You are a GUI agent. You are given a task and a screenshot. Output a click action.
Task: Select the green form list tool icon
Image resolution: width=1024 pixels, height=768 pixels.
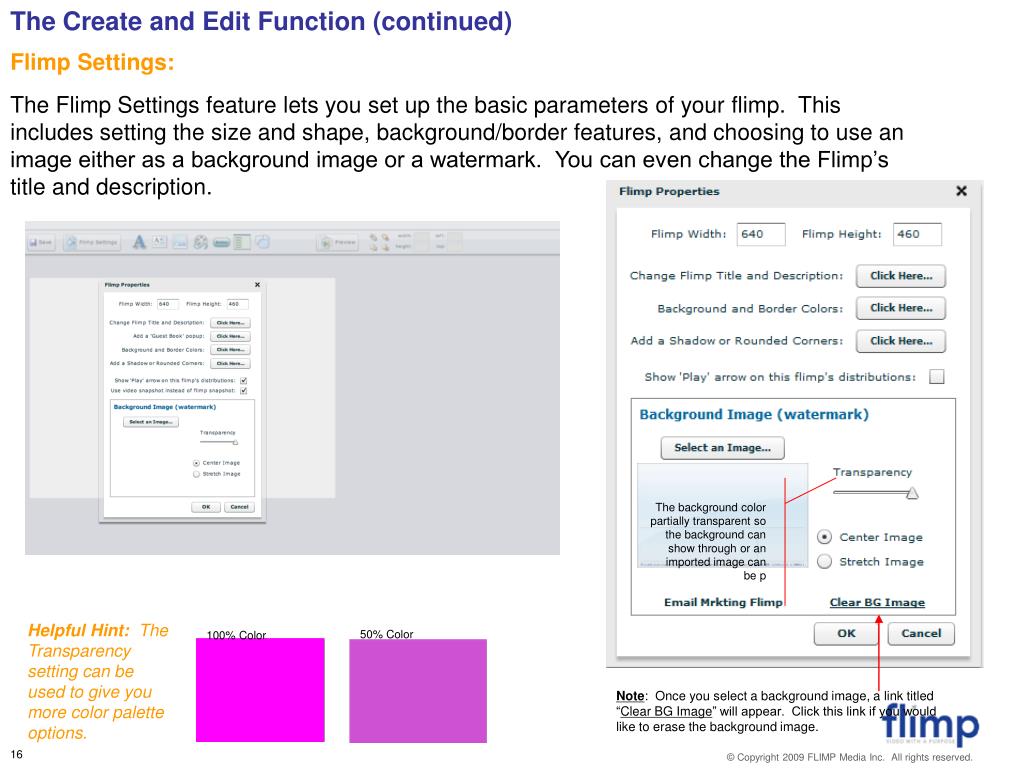(x=242, y=242)
